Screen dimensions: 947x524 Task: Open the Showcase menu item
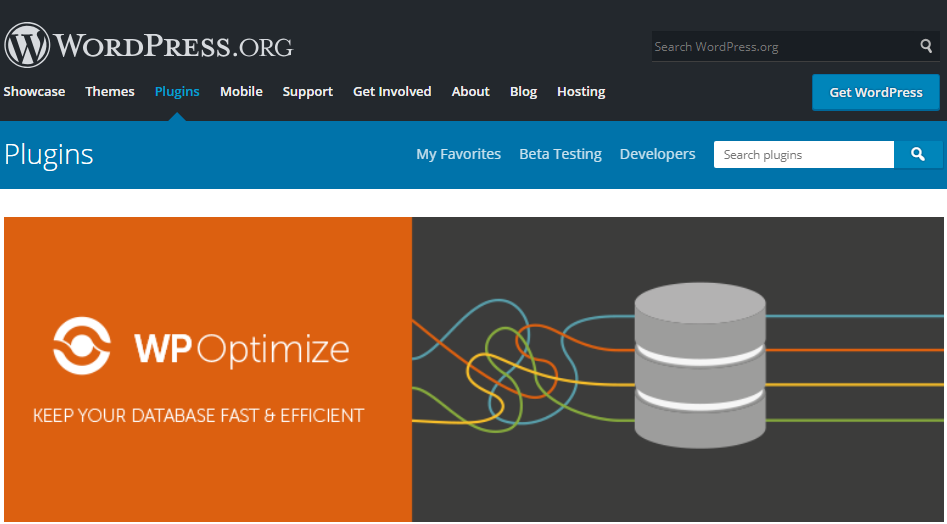(x=34, y=92)
